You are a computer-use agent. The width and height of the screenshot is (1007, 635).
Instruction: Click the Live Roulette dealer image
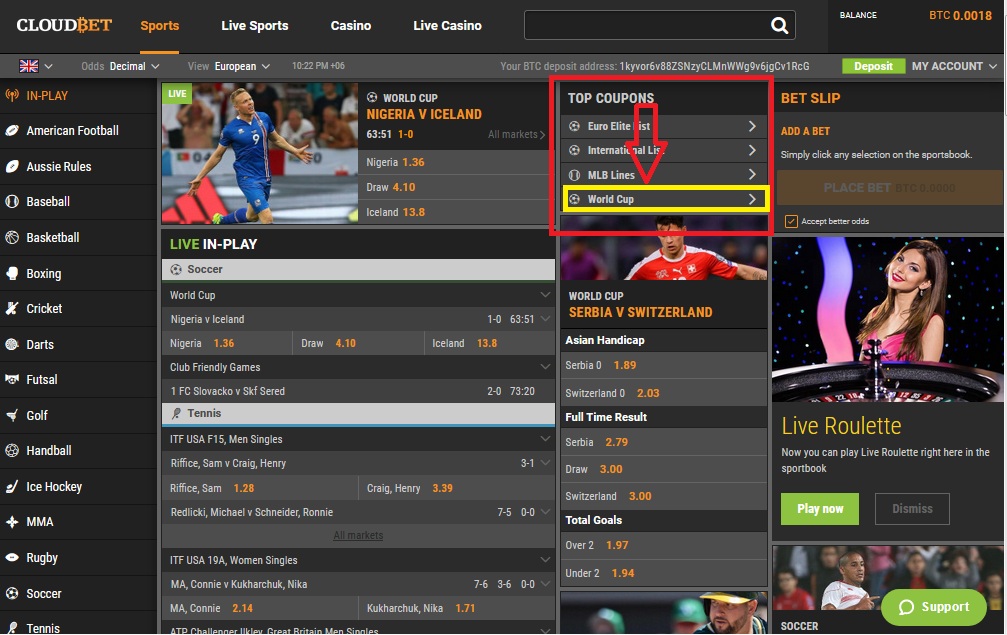[888, 319]
